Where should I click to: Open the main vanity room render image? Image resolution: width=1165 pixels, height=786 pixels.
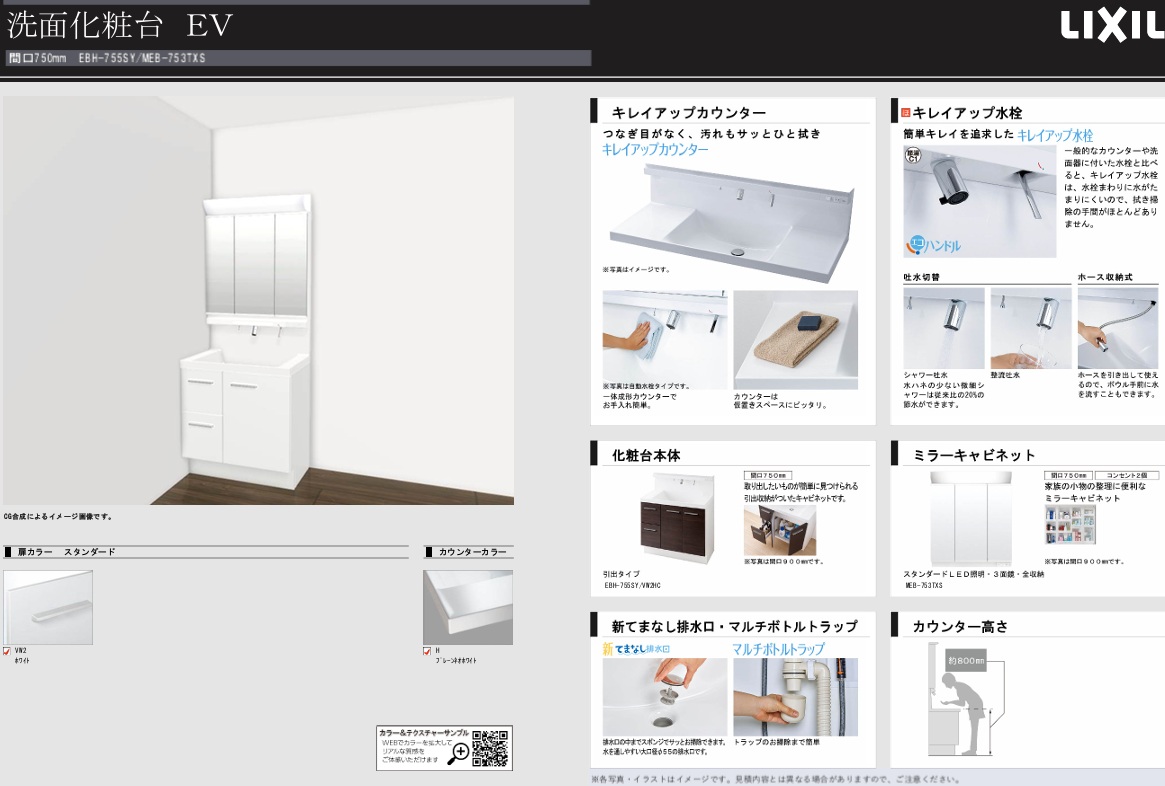259,300
